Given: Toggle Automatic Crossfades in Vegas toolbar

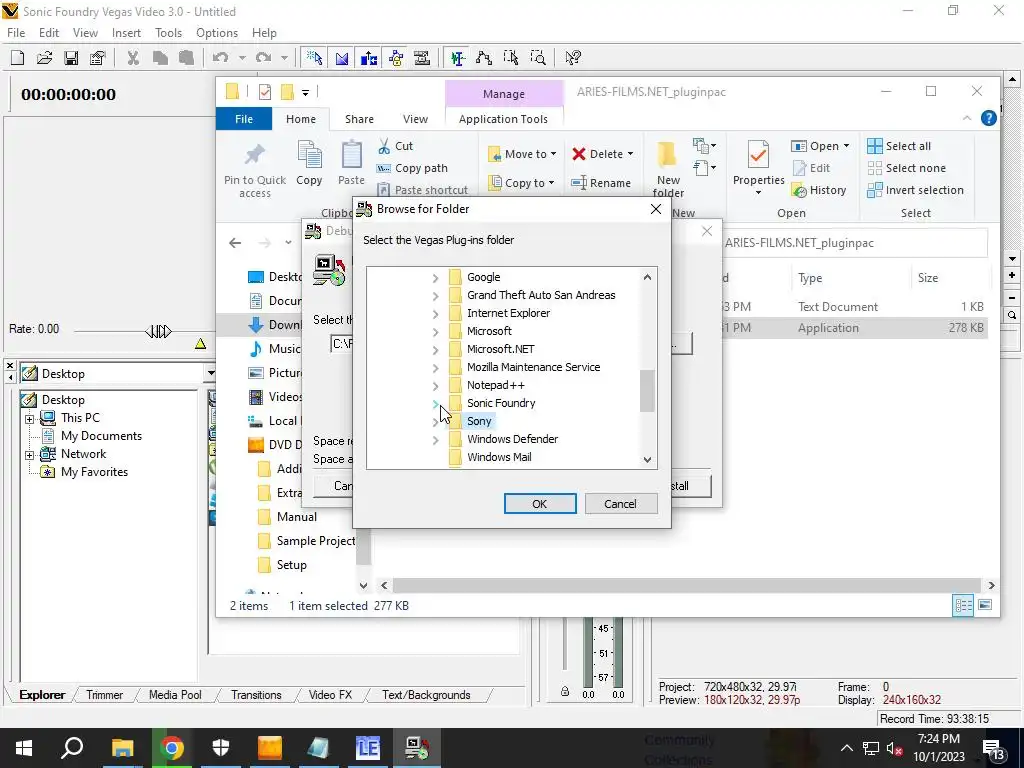Looking at the screenshot, I should (342, 58).
